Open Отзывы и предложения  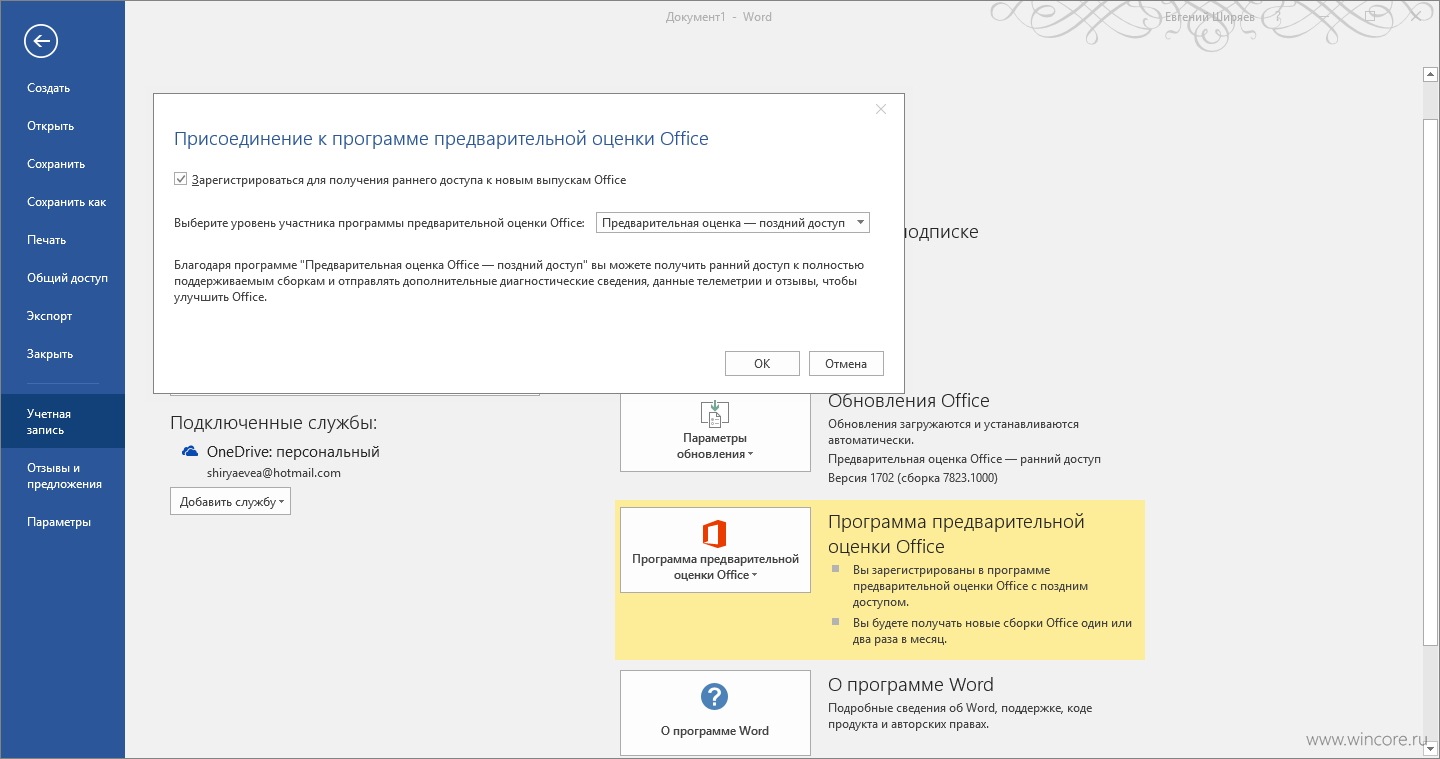click(62, 476)
